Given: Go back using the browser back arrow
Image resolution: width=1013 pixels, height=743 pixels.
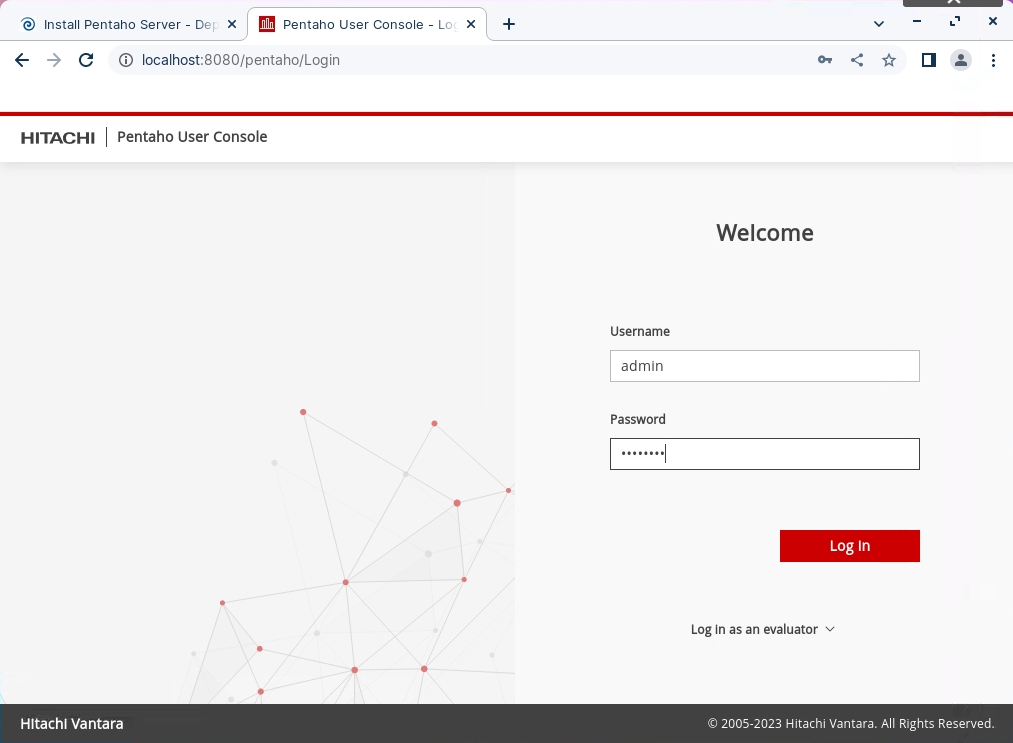Looking at the screenshot, I should click(x=22, y=60).
